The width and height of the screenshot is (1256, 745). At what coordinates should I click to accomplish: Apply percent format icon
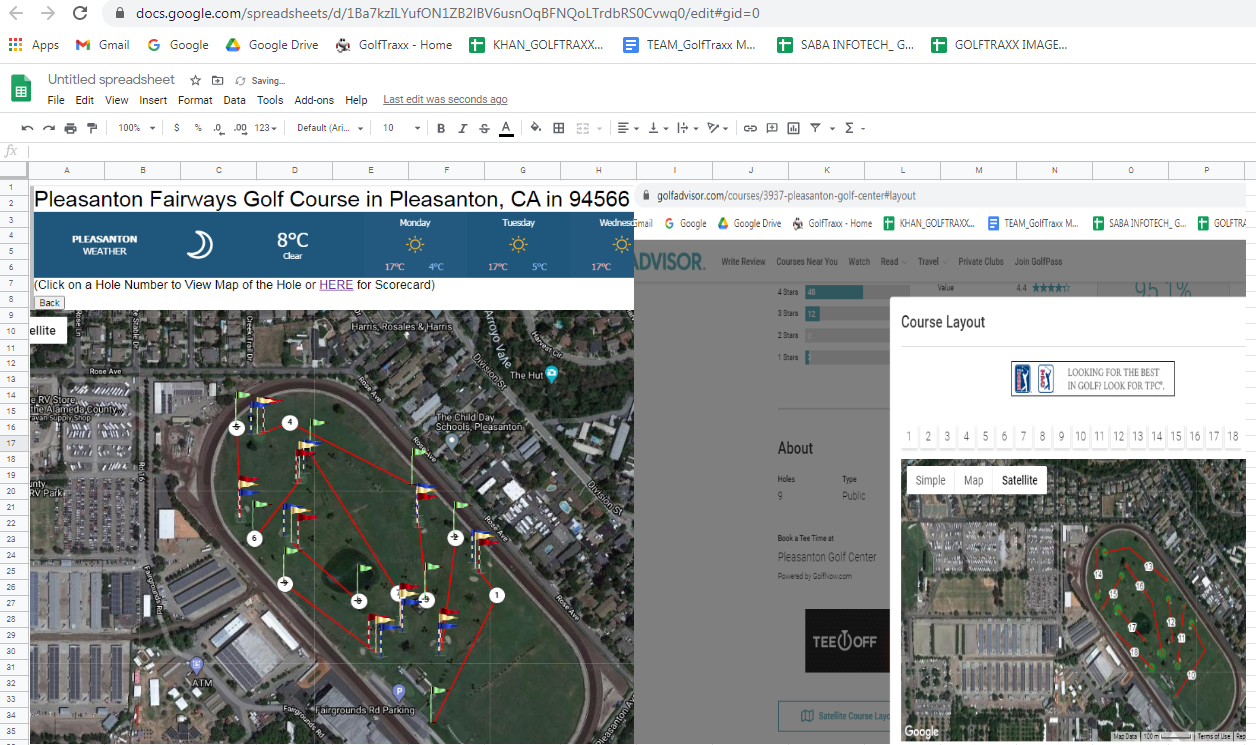198,128
